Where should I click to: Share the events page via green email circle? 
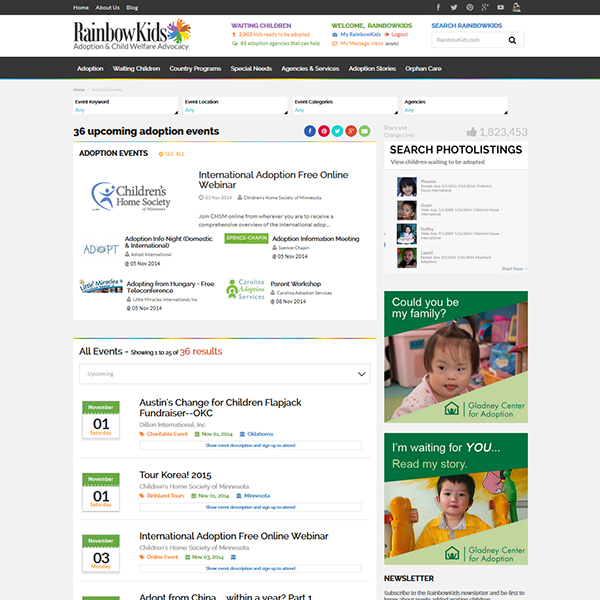(x=364, y=131)
